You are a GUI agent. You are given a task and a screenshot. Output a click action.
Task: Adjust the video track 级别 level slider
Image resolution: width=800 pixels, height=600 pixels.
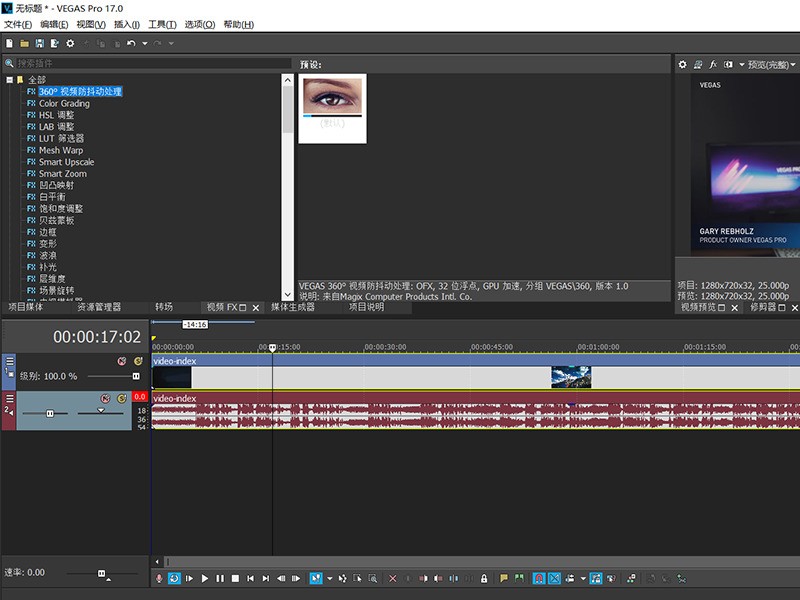coord(136,376)
